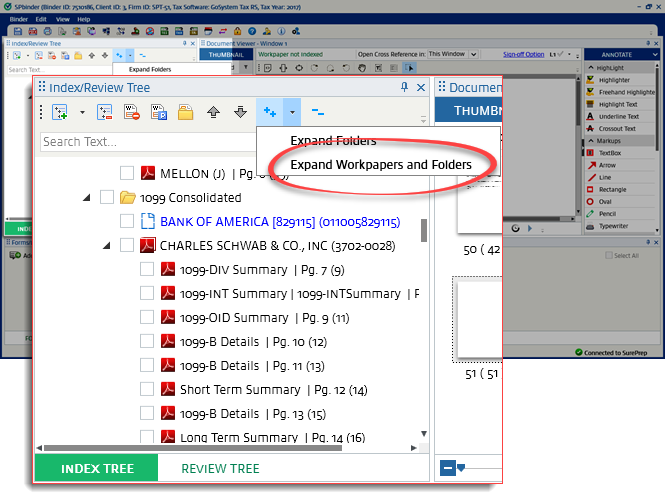Click the Copy workpaper icon in enlarged toolbar
This screenshot has width=665, height=499.
(159, 112)
